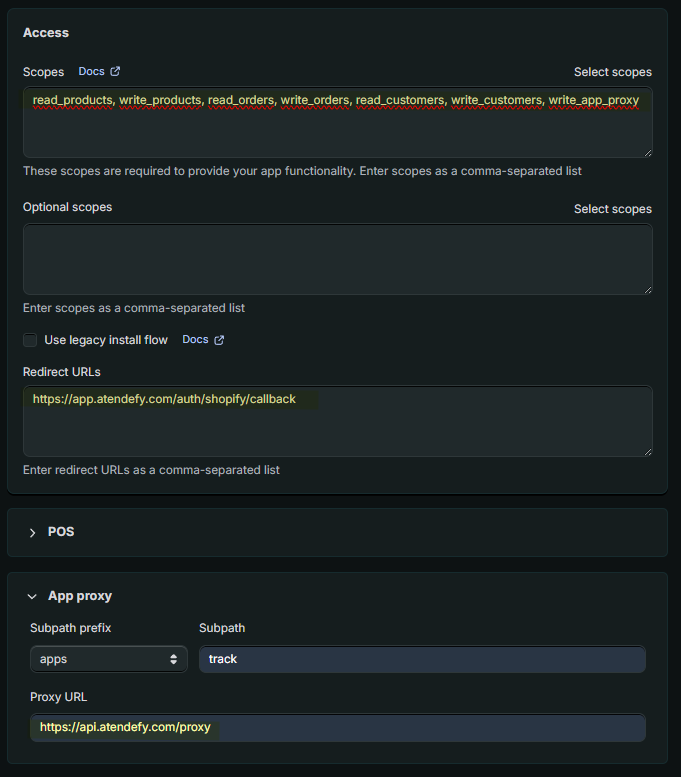The width and height of the screenshot is (681, 777).
Task: Expand the POS section chevron
Action: point(32,533)
